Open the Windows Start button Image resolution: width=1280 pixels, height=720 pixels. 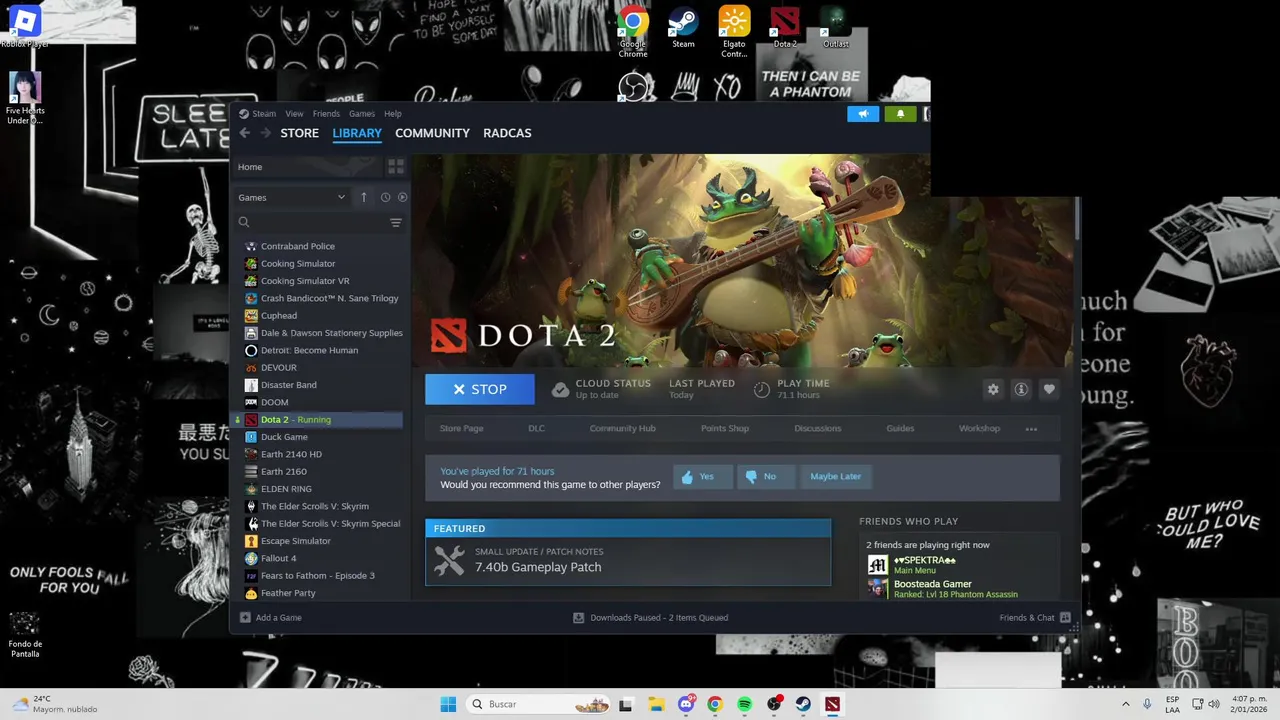point(448,704)
